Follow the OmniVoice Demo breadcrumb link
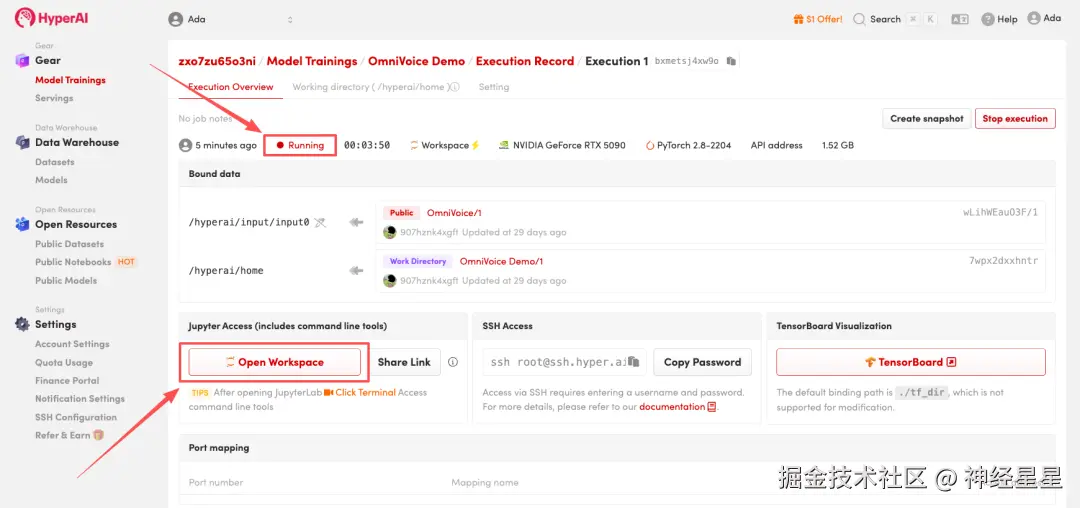The width and height of the screenshot is (1080, 508). [416, 61]
